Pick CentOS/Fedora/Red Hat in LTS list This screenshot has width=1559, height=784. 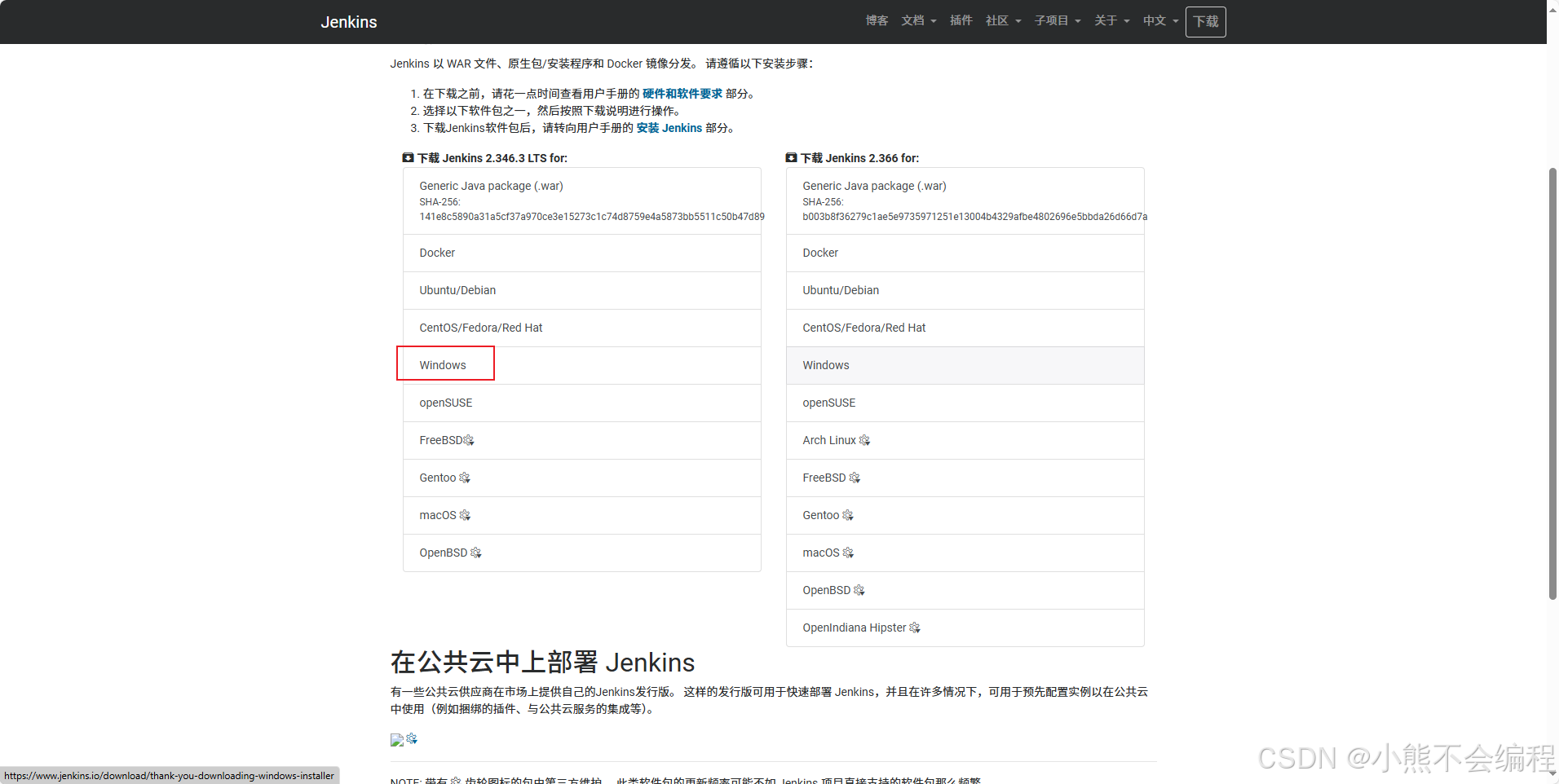[x=582, y=328]
